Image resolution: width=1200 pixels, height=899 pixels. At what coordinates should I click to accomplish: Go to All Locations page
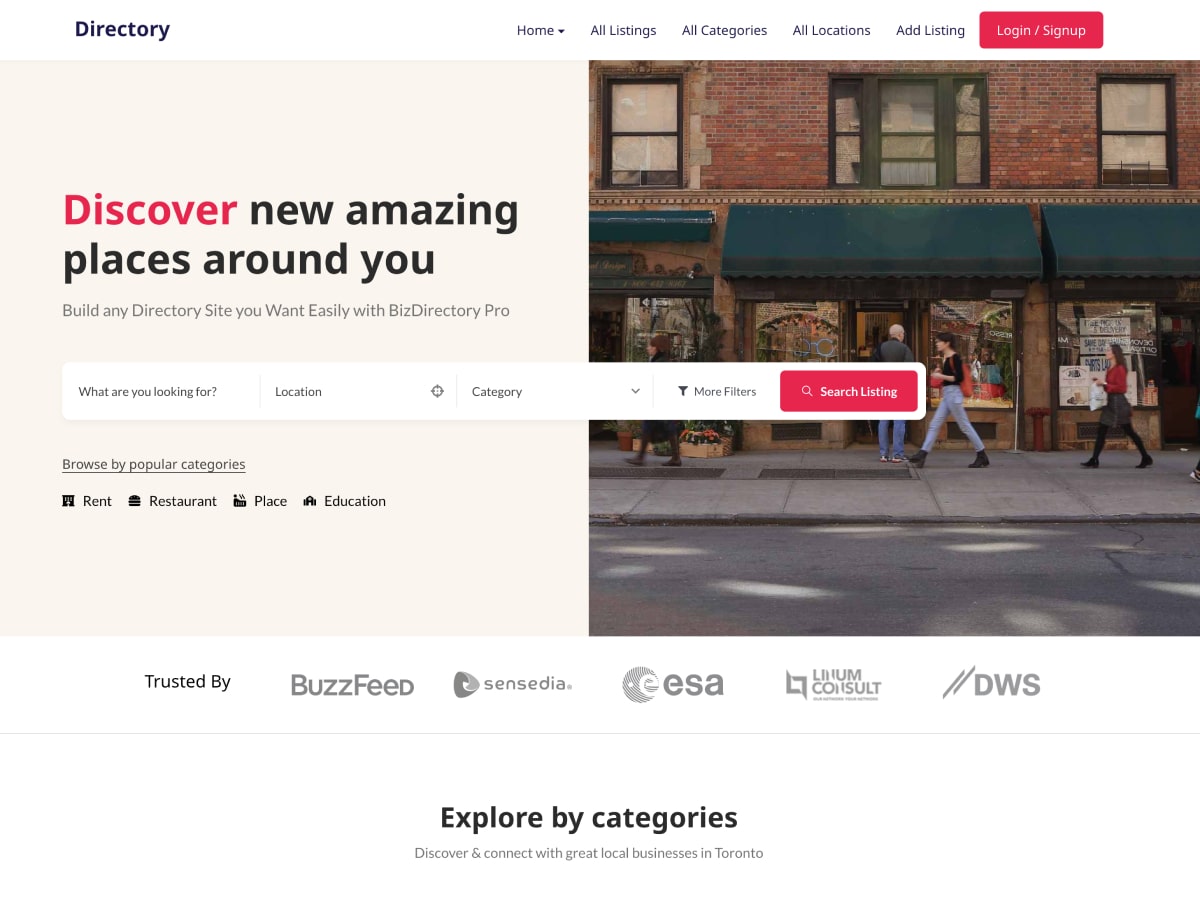tap(832, 30)
